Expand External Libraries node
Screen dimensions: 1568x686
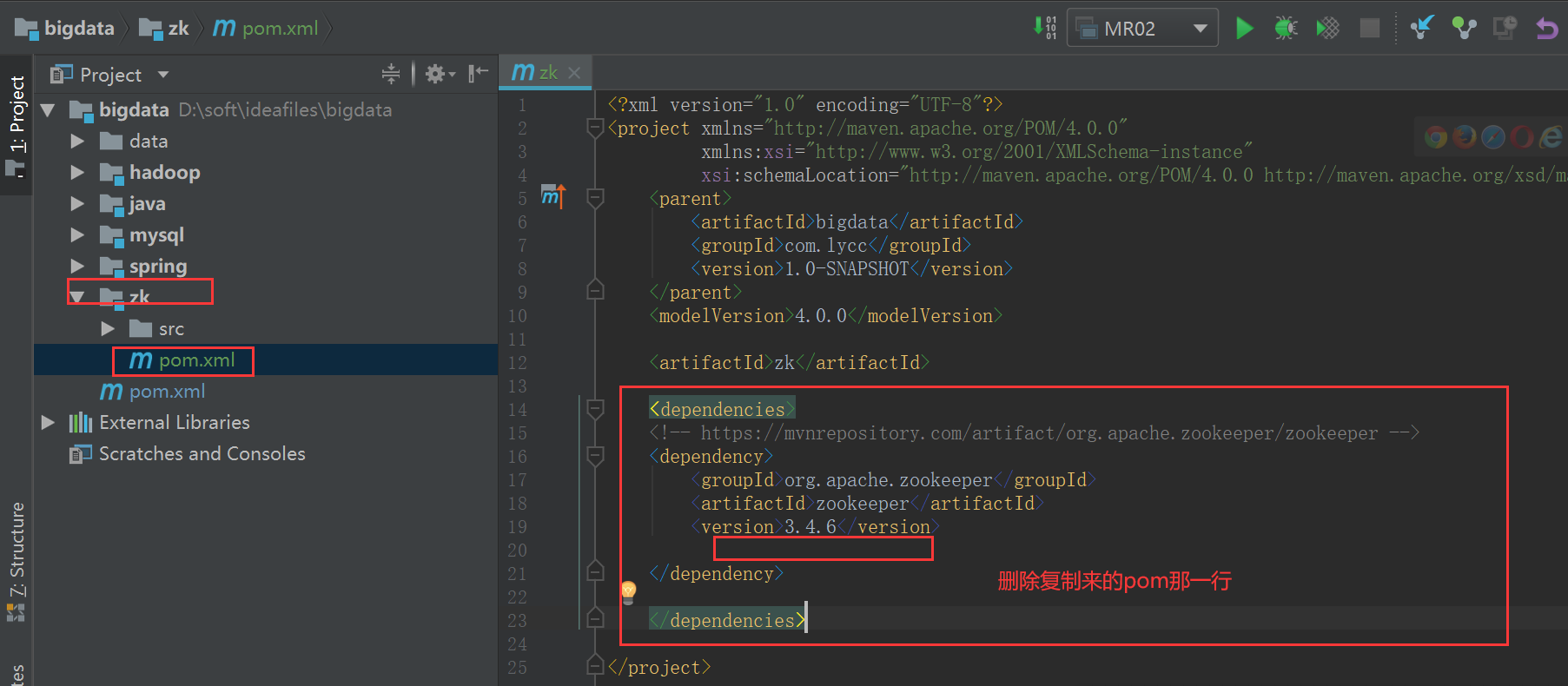[x=48, y=422]
